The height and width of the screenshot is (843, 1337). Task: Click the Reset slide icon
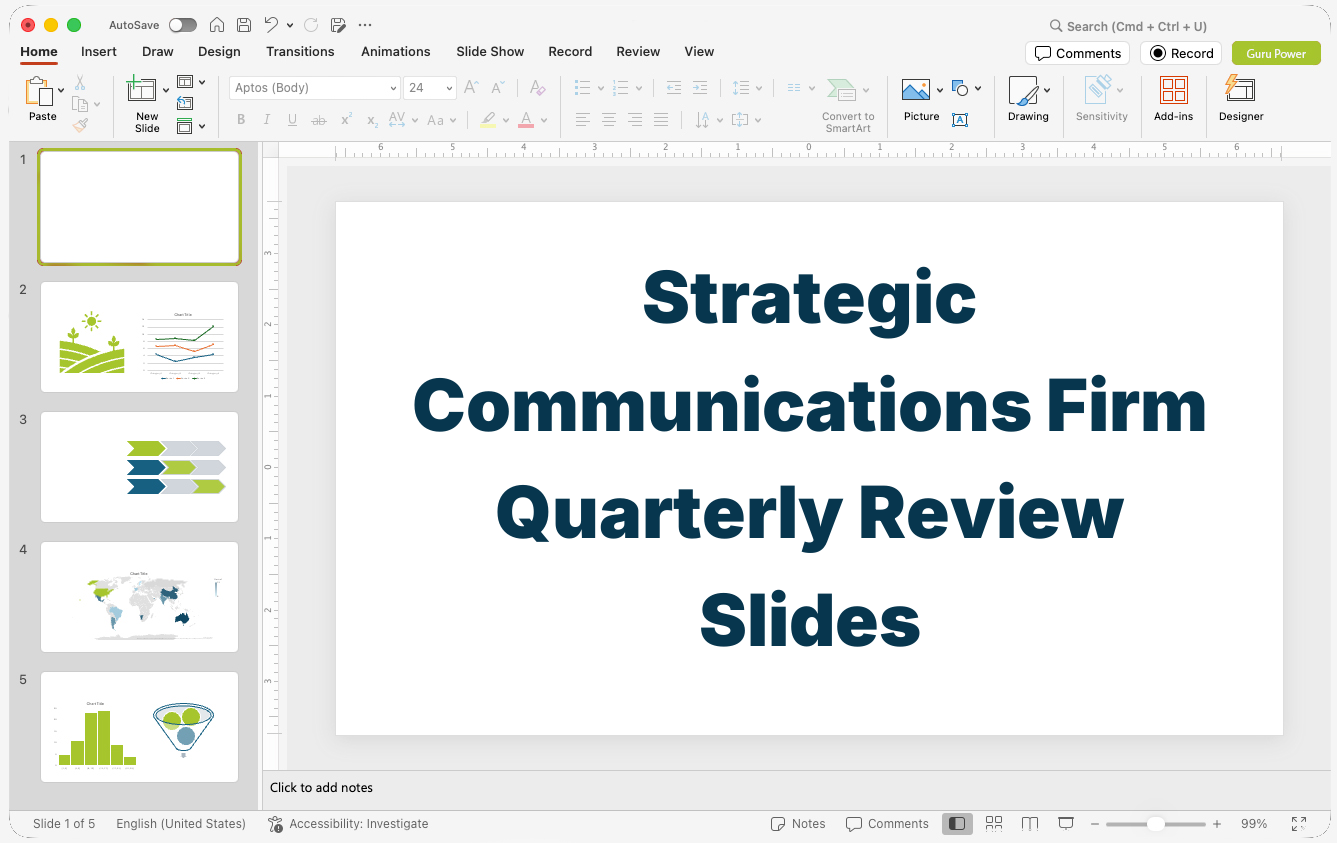click(185, 103)
